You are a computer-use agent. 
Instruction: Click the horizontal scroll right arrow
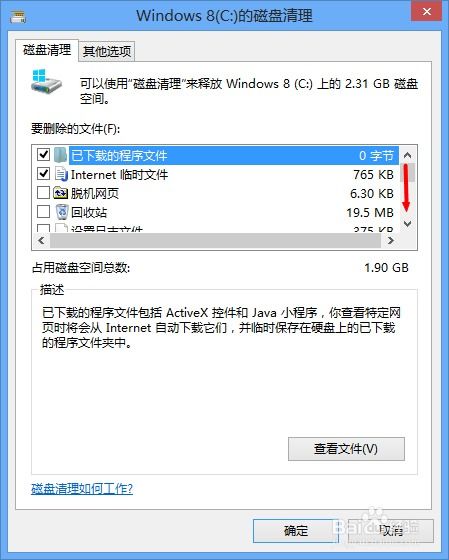click(x=391, y=241)
